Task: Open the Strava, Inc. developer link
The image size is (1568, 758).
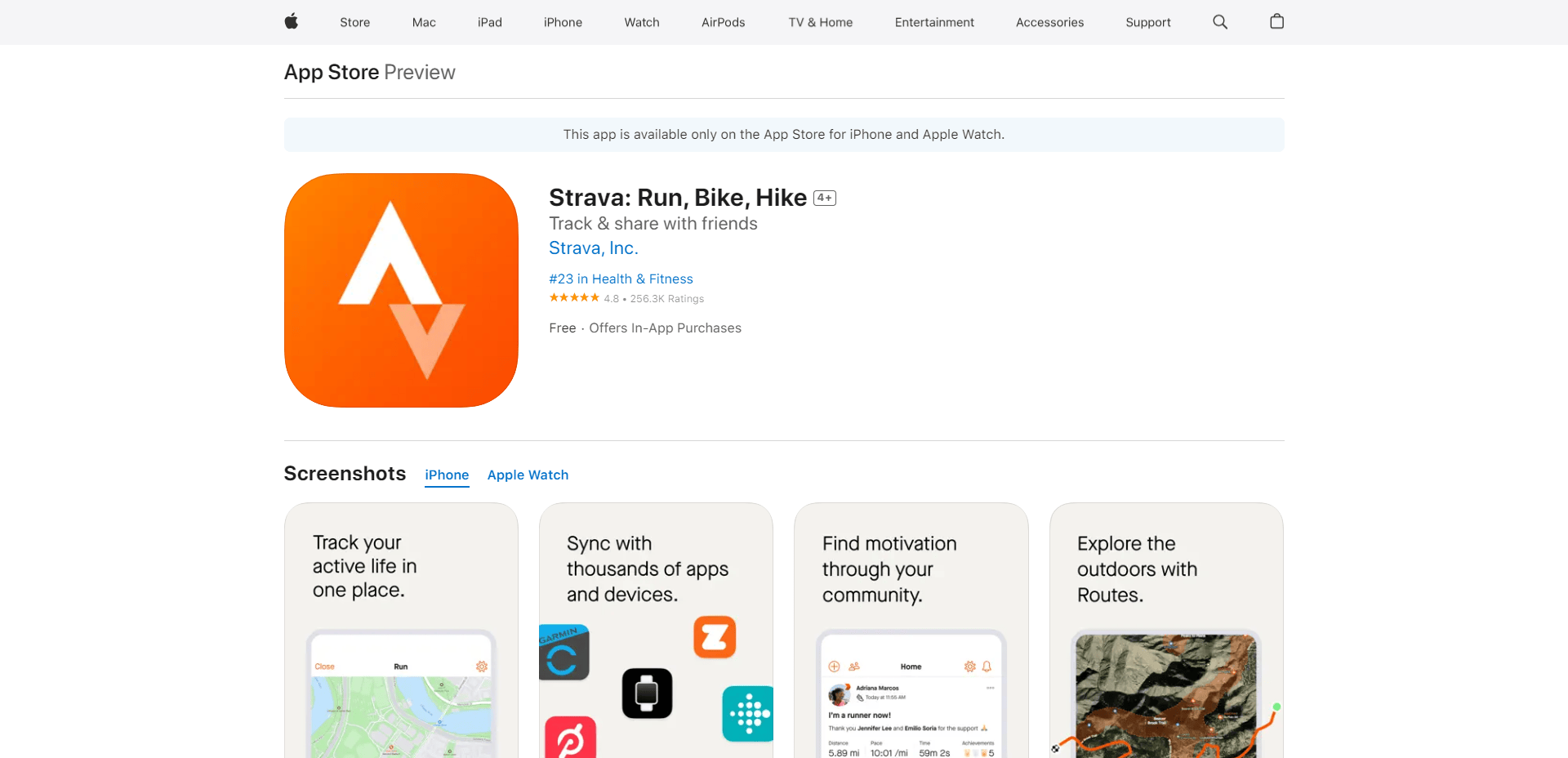Action: click(594, 248)
